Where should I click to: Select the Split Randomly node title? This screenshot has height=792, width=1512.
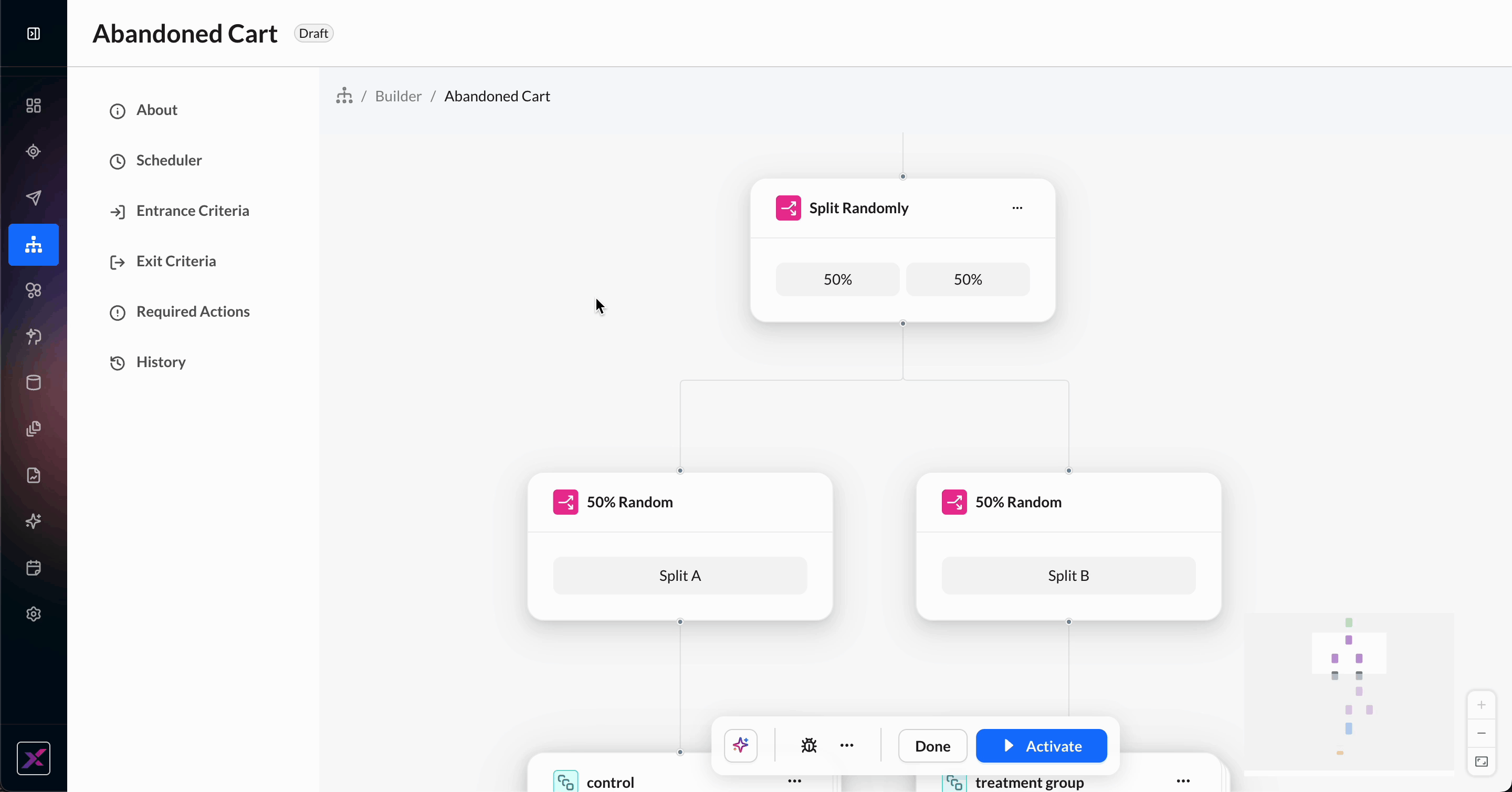pos(859,209)
